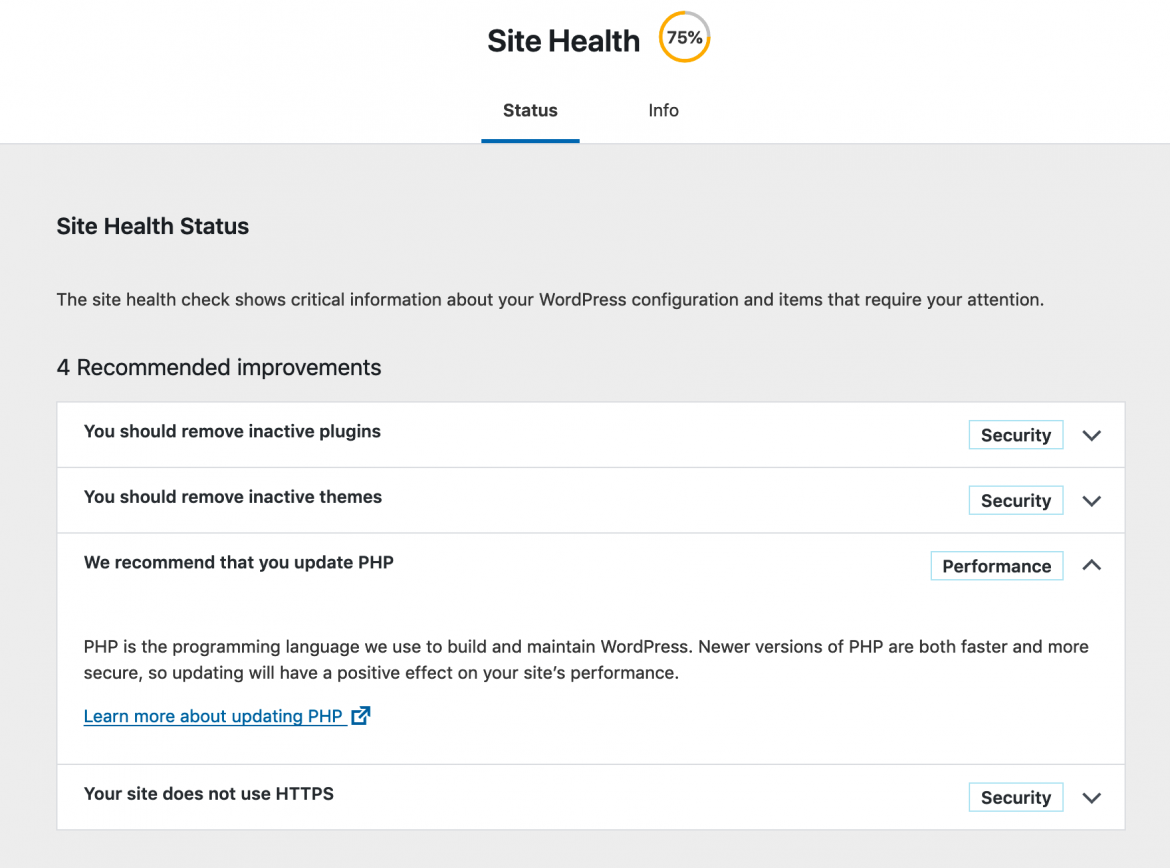1170x868 pixels.
Task: Click 'We recommend that you update PHP' title
Action: (239, 563)
